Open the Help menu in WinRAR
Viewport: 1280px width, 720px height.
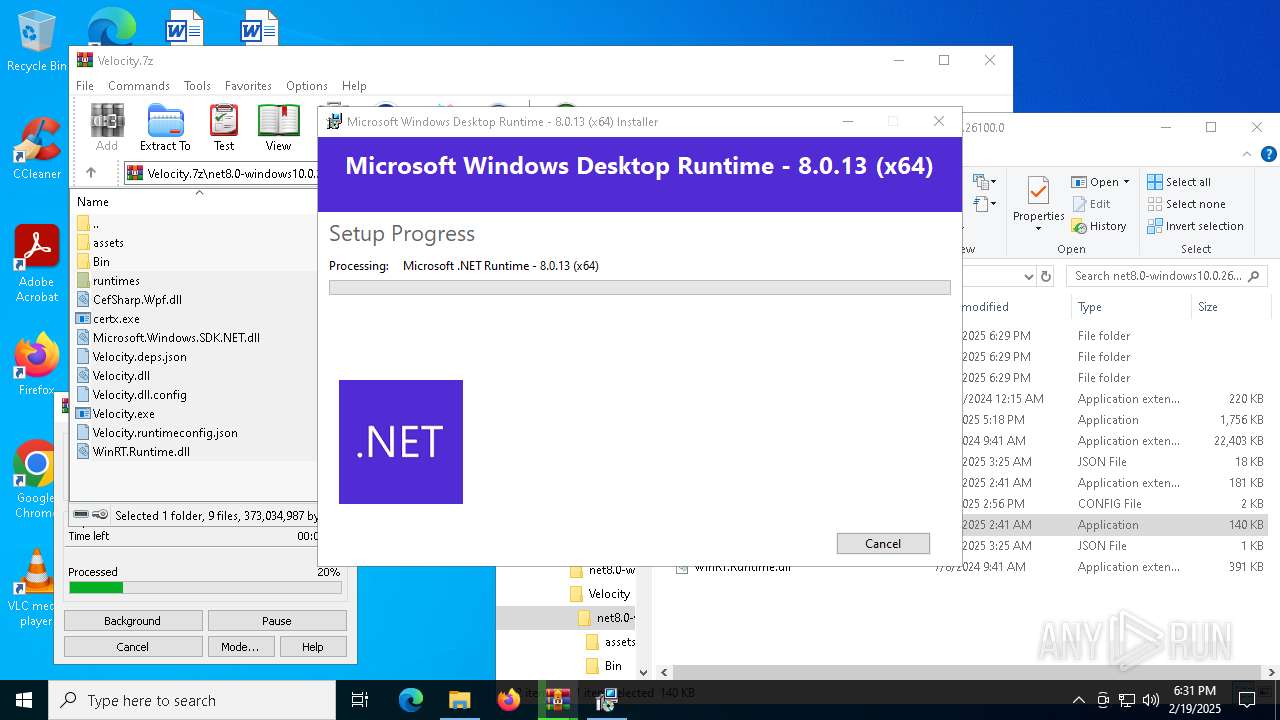(x=354, y=86)
